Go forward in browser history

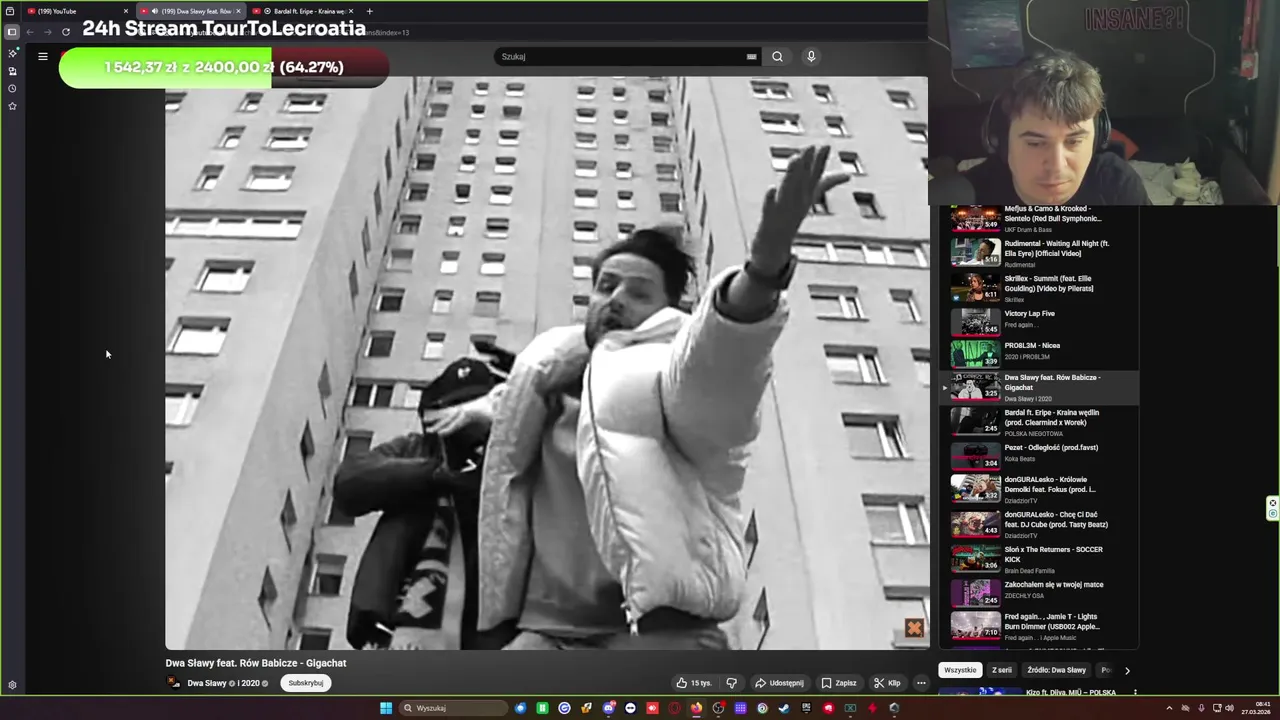47,32
